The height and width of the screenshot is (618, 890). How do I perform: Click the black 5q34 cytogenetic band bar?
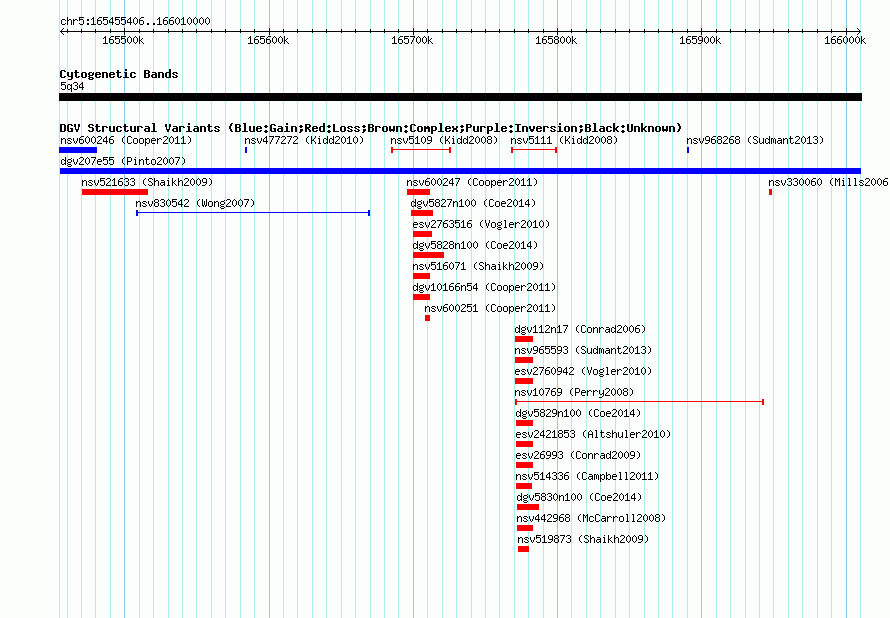tap(460, 97)
